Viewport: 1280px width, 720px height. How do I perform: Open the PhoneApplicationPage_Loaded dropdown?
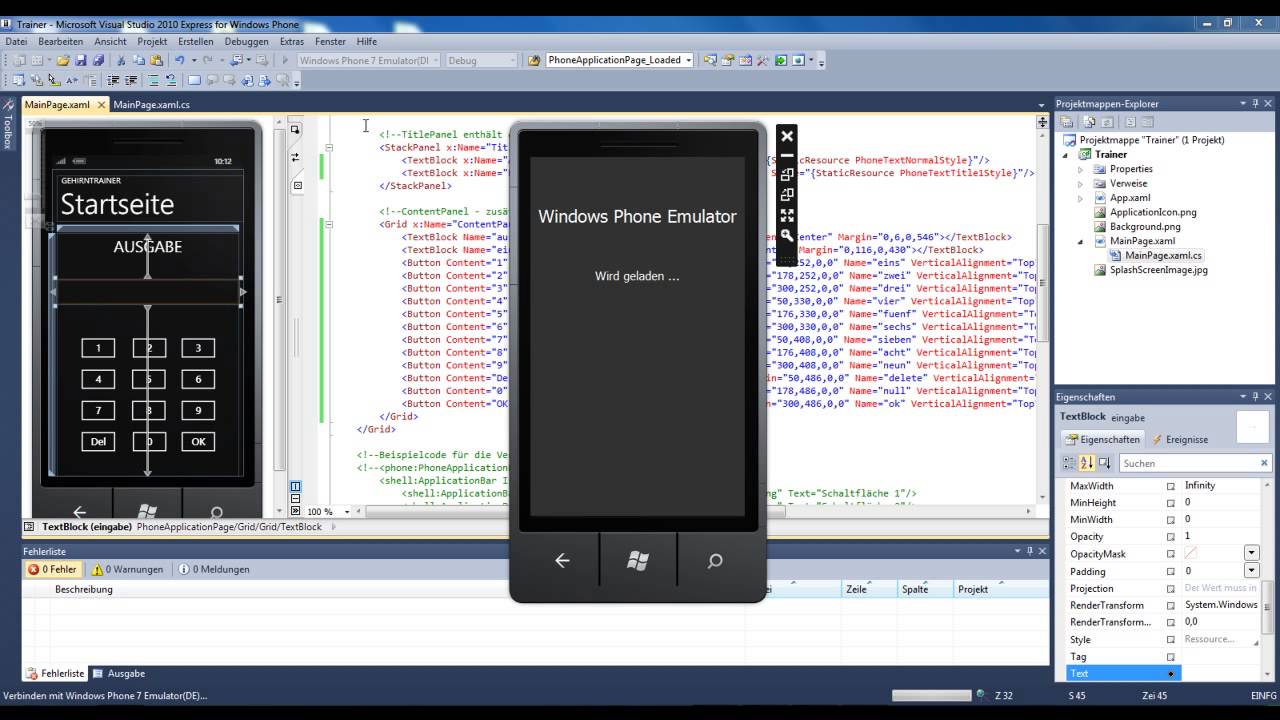[688, 60]
